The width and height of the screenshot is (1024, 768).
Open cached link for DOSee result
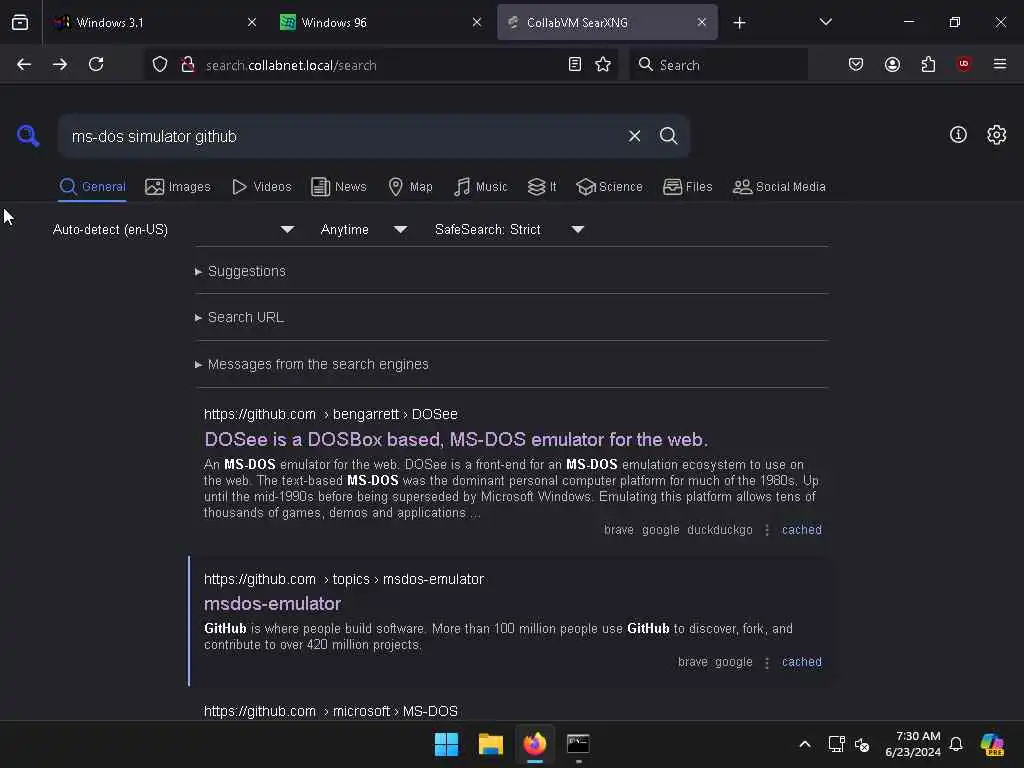point(801,530)
